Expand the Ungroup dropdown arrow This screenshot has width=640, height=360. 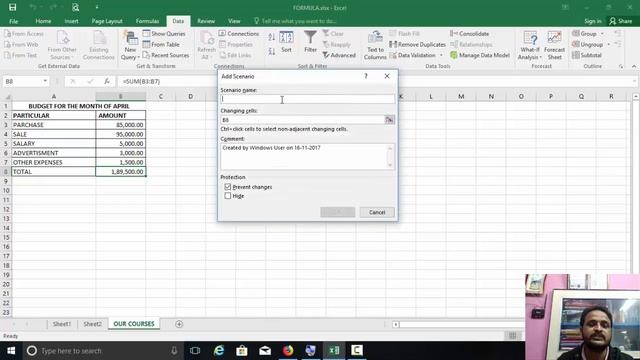(609, 44)
